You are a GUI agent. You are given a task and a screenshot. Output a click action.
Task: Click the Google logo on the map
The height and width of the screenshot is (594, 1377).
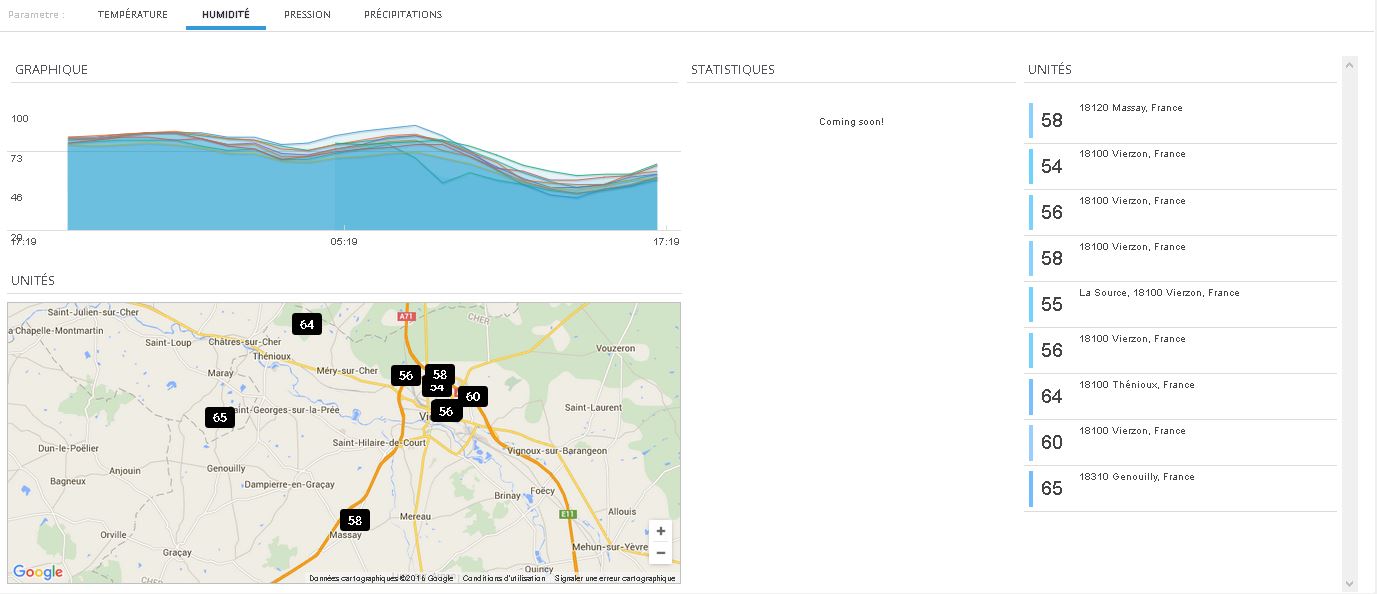[x=38, y=572]
